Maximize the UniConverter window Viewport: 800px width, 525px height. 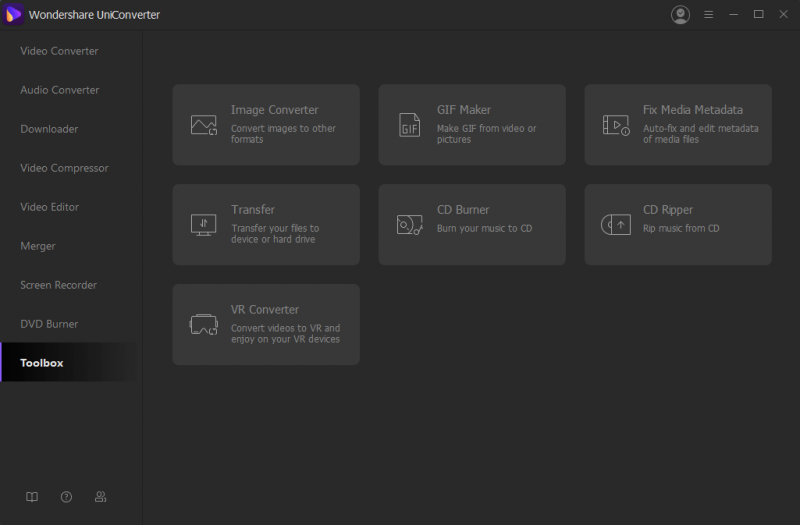(759, 15)
